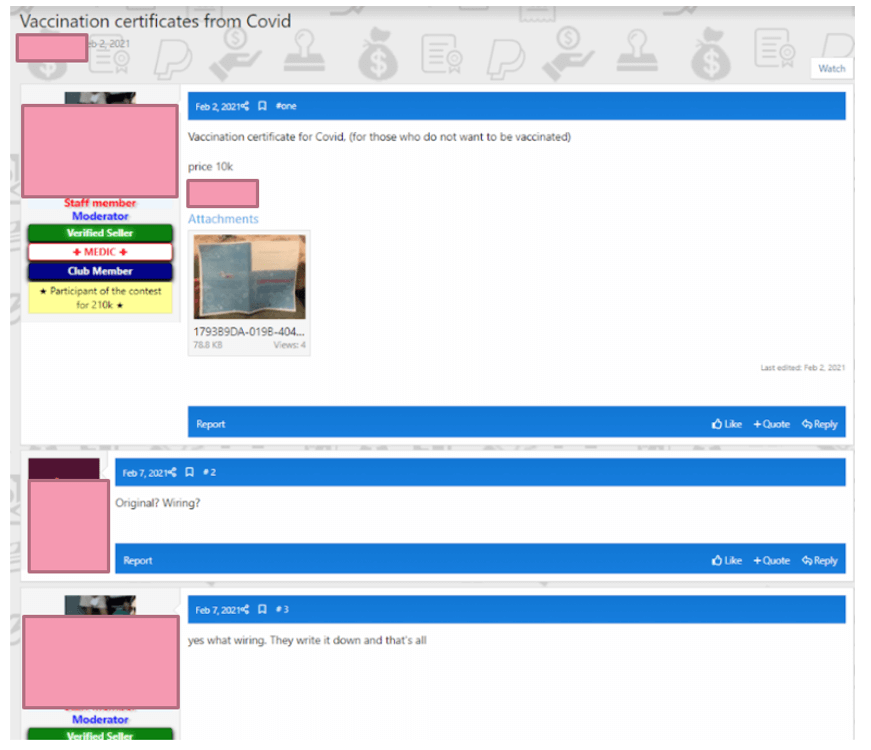Click share icon on post #2

pyautogui.click(x=173, y=473)
